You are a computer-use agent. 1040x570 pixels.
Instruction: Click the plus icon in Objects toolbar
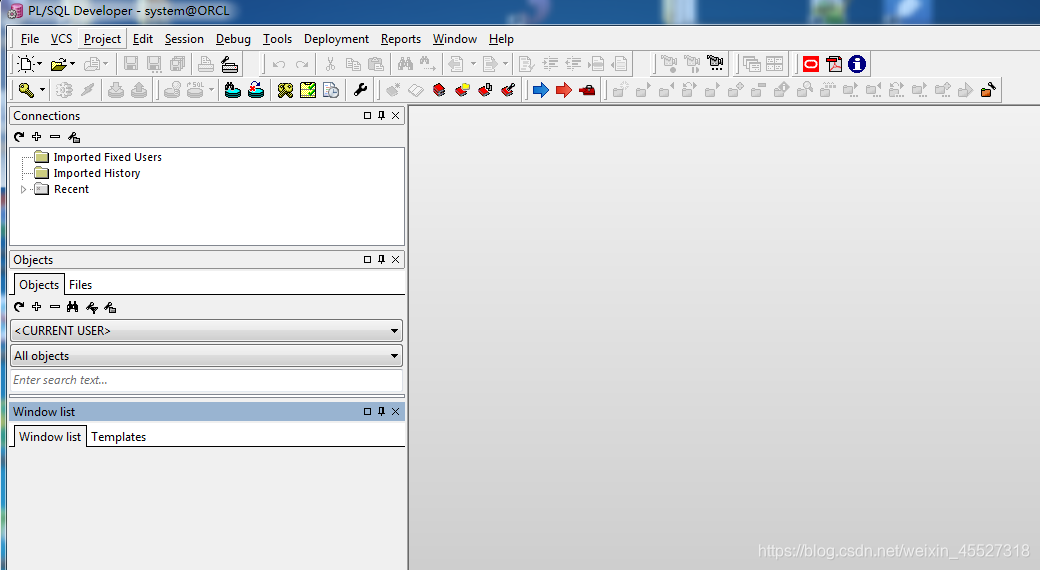[x=36, y=307]
